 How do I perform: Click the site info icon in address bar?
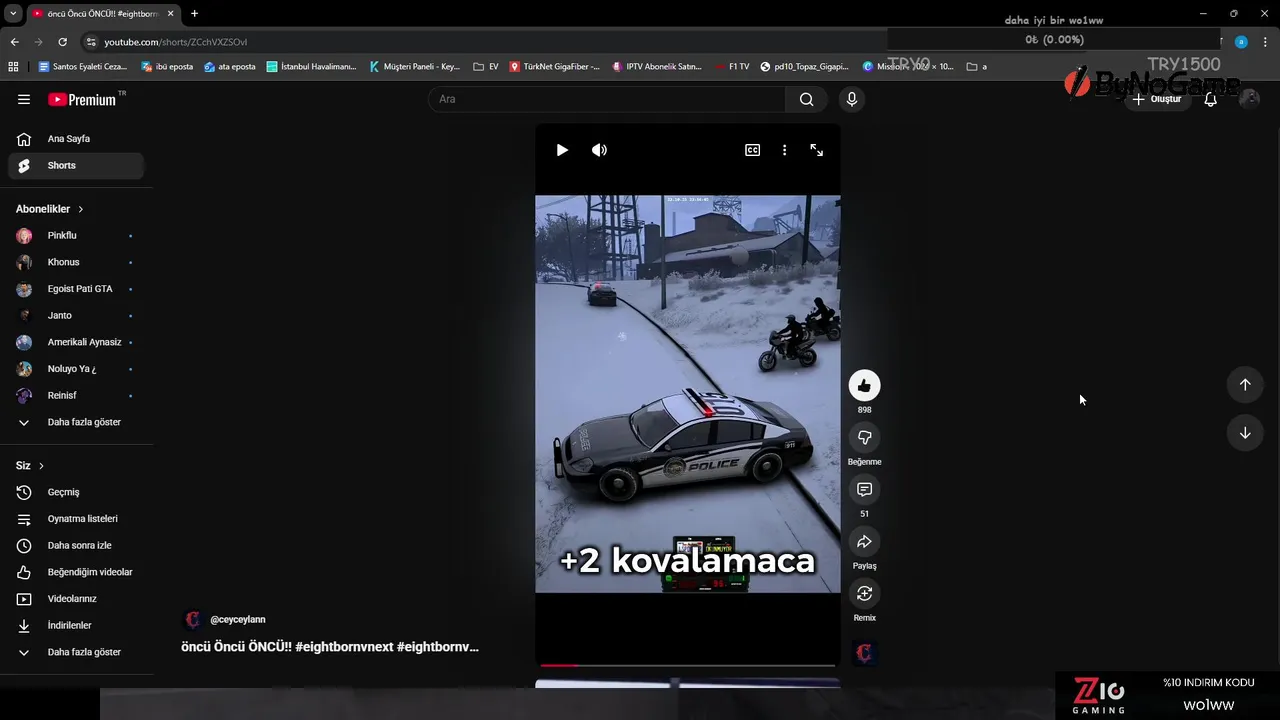[x=91, y=42]
